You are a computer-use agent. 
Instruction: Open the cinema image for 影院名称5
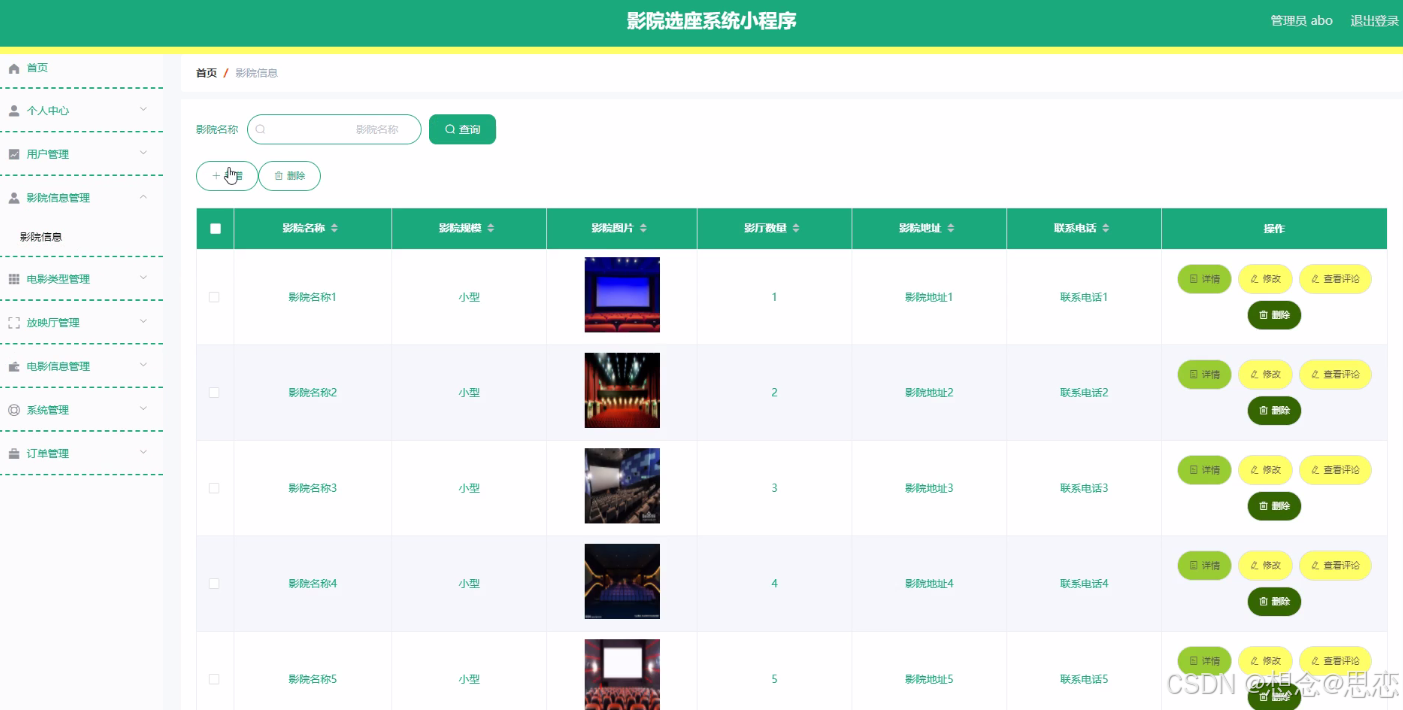click(x=622, y=674)
